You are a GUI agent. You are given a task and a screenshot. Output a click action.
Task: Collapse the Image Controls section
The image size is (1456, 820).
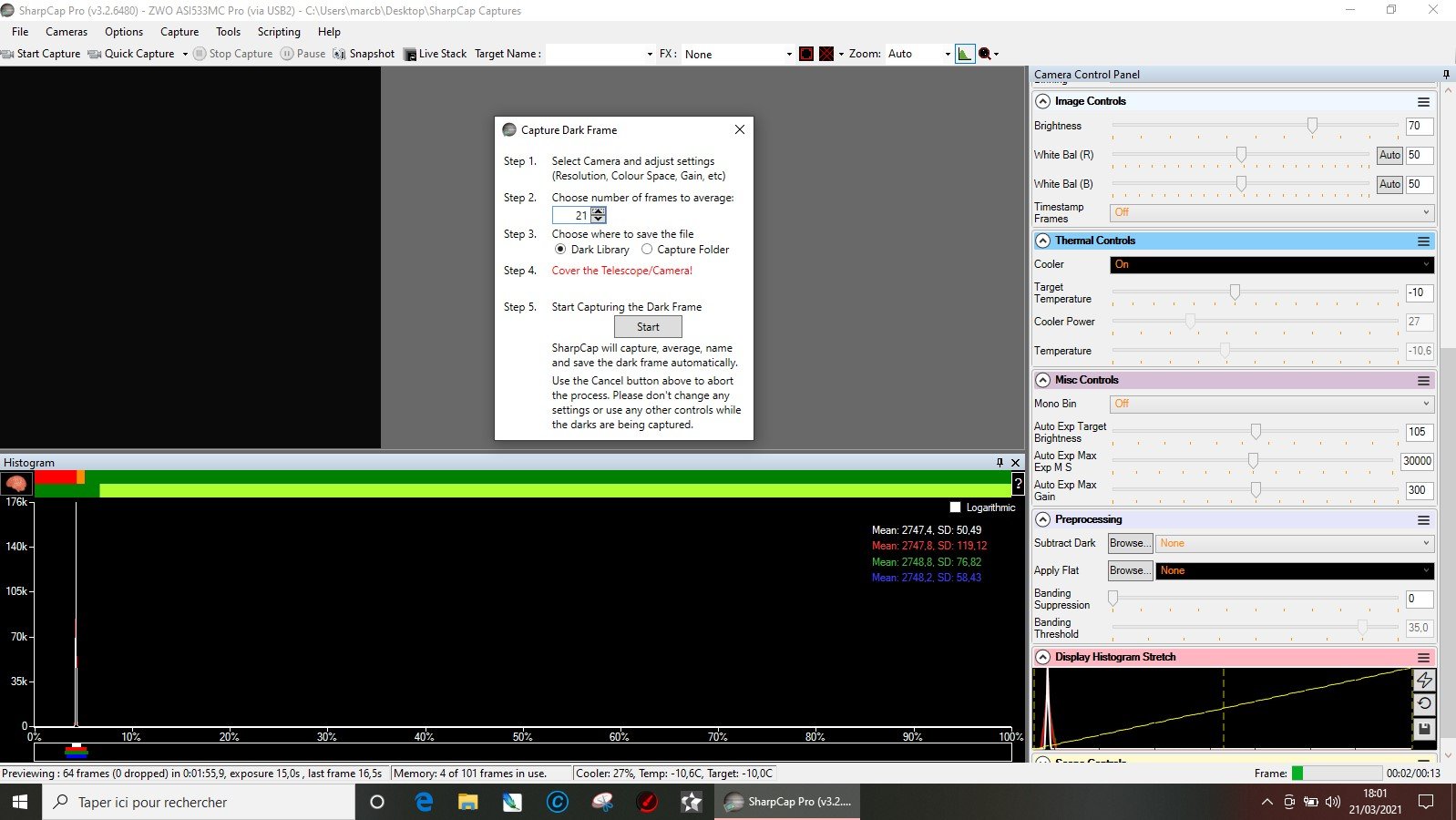1043,101
